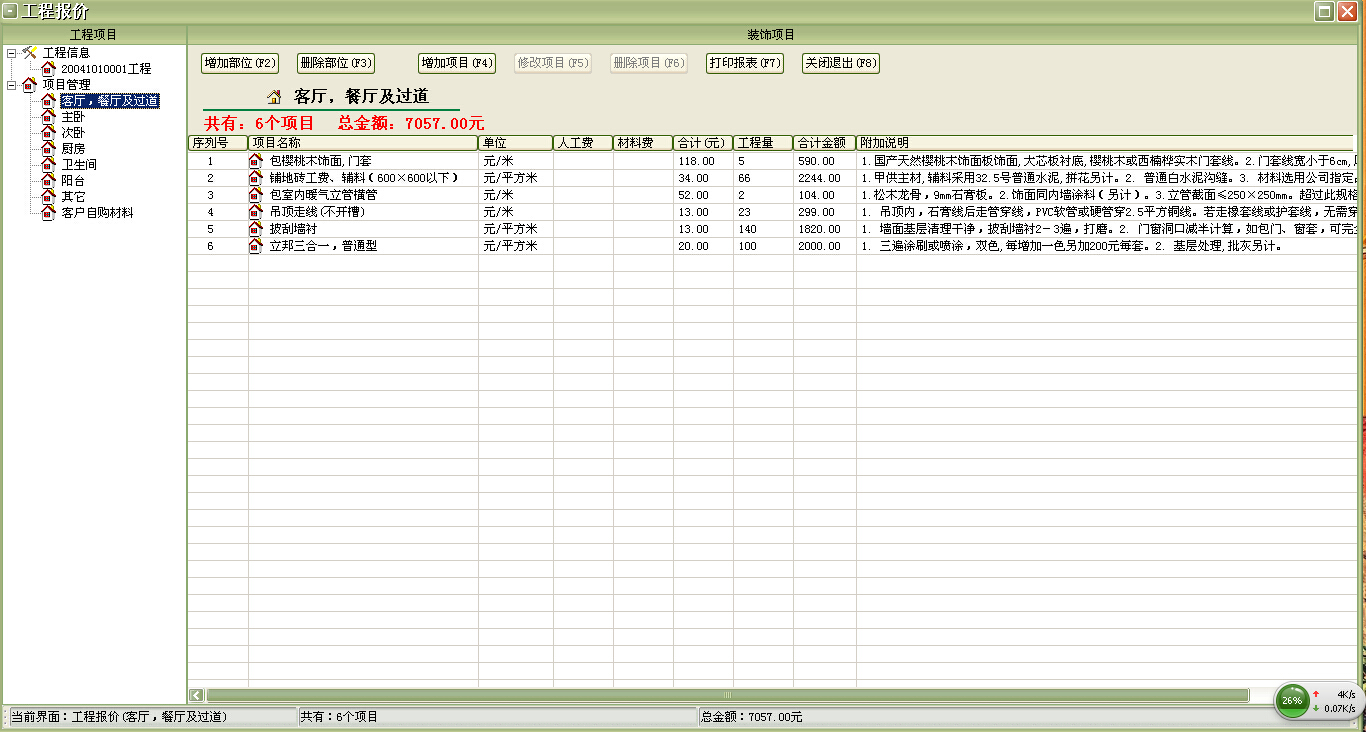Select 次卧 in the project tree

73,133
